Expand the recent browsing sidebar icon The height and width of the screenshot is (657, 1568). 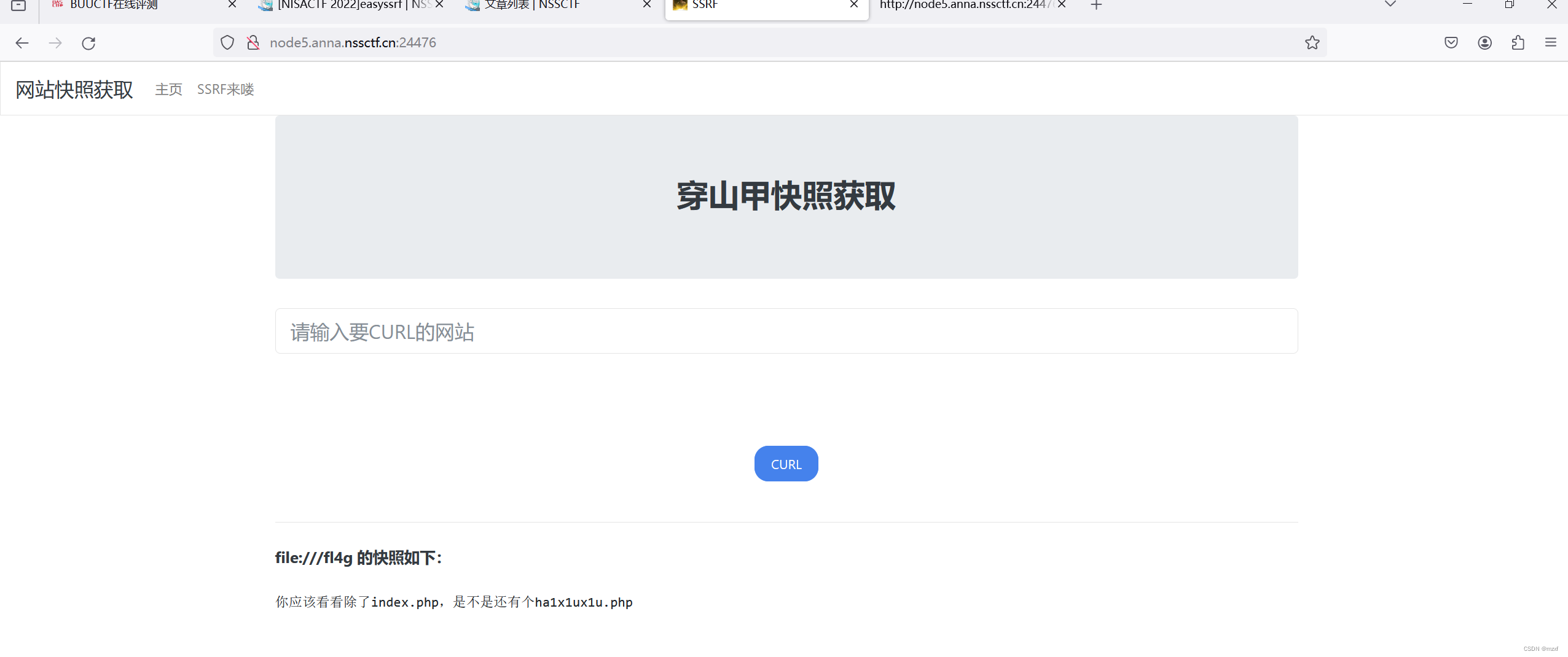[17, 5]
